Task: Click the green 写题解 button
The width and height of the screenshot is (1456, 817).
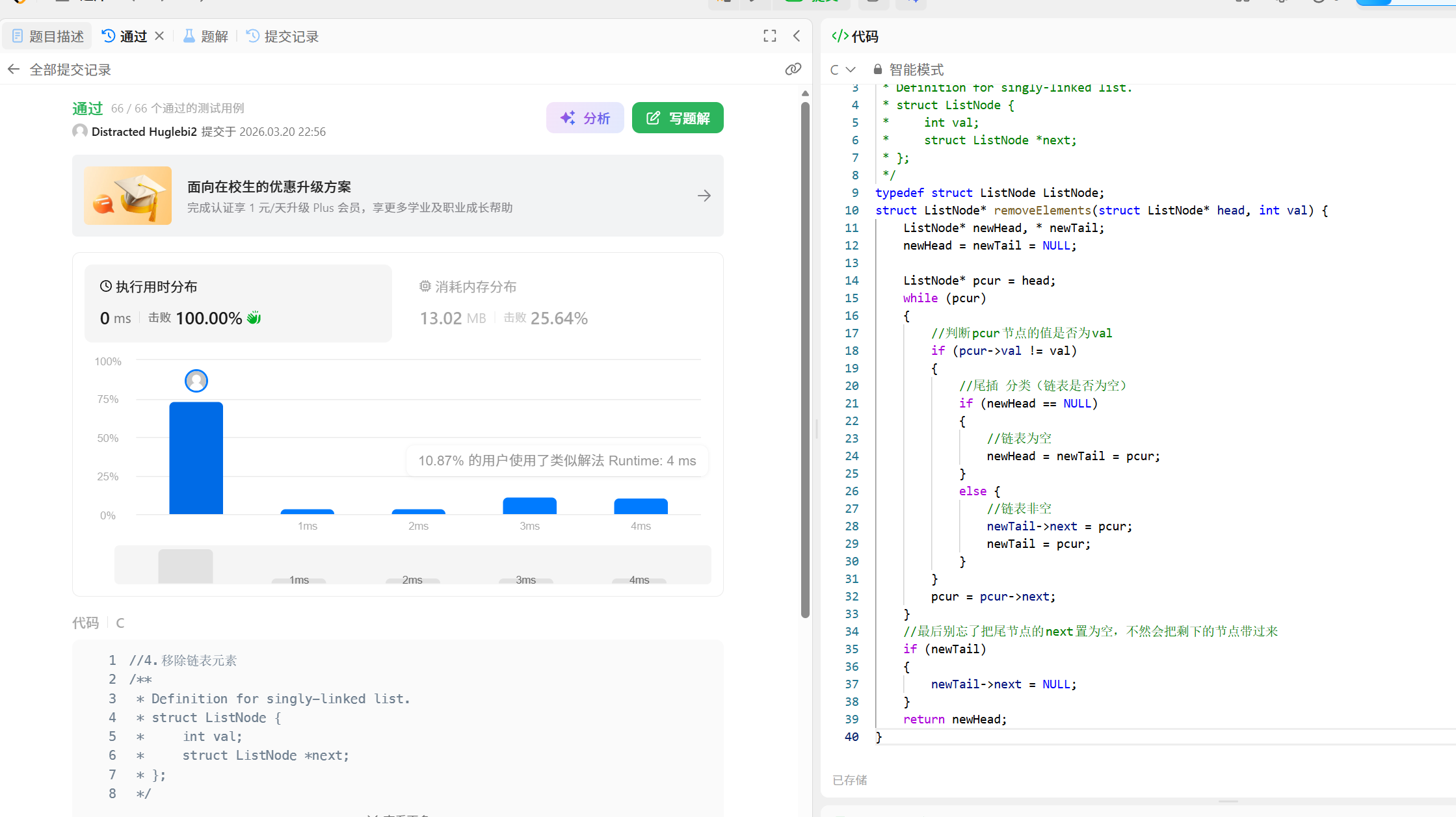Action: click(x=677, y=118)
